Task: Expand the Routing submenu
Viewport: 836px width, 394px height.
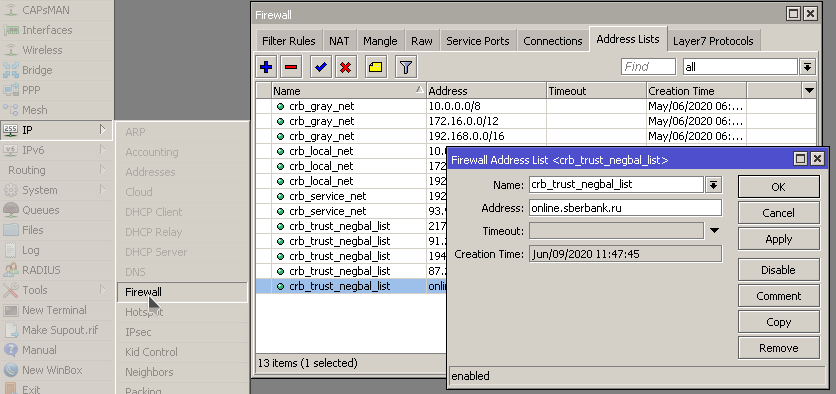Action: [57, 170]
